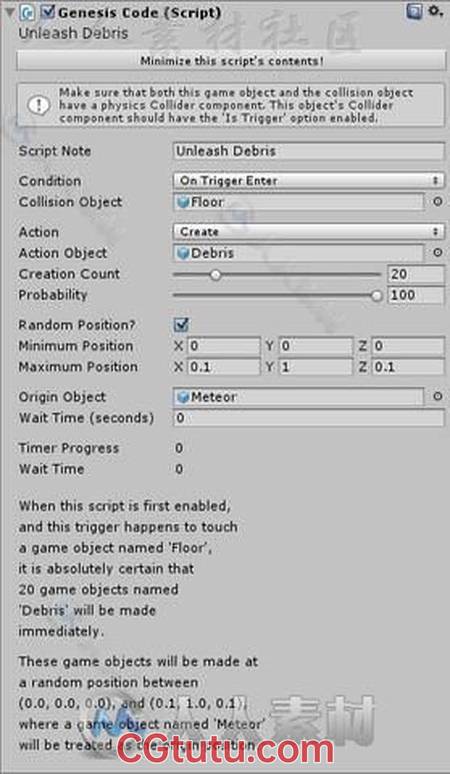Open object picker for Origin Object Meteor
This screenshot has height=774, width=450.
point(437,396)
